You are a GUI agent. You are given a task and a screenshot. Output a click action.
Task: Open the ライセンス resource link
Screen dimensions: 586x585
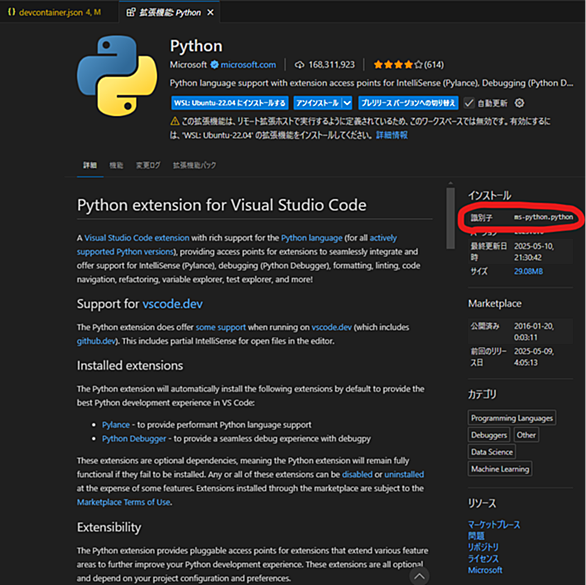click(x=483, y=559)
